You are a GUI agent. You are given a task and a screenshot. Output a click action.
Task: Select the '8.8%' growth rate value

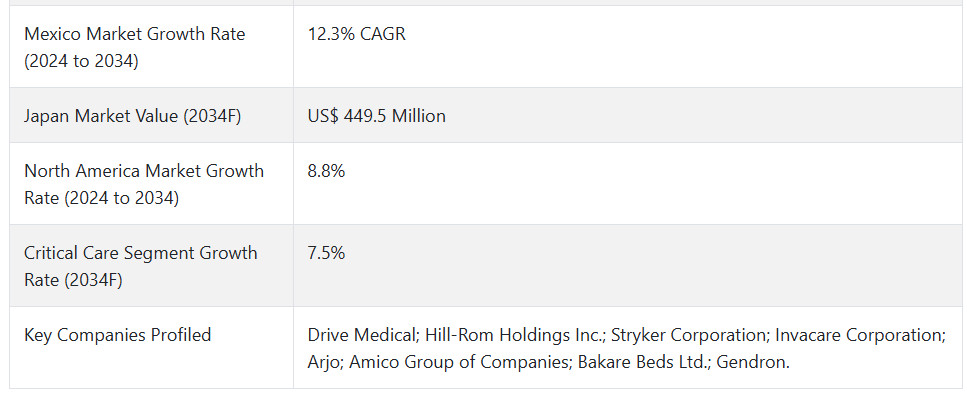(326, 171)
